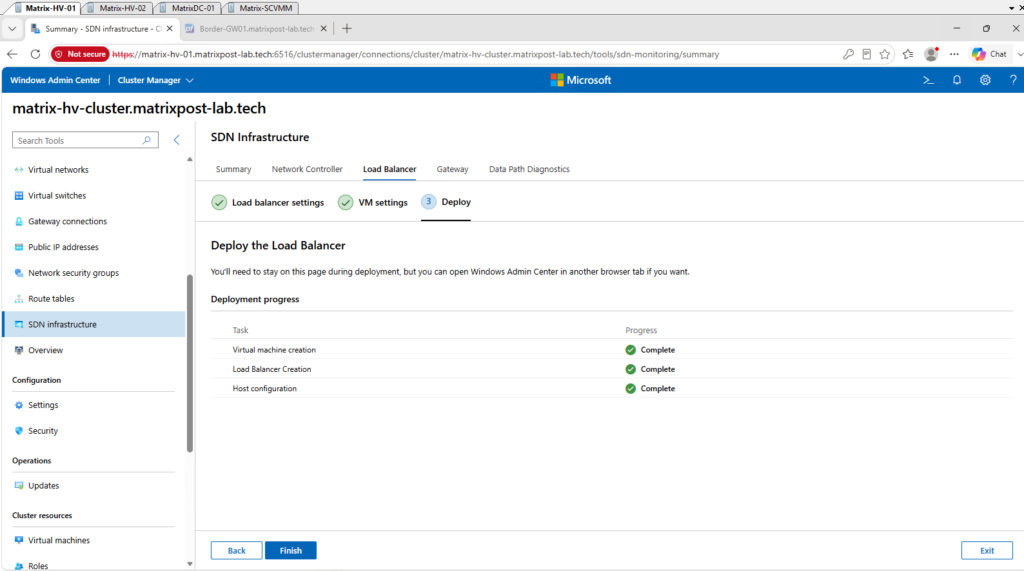Open the Windows Admin Center settings gear
Screen dimensions: 1024x571
[985, 80]
